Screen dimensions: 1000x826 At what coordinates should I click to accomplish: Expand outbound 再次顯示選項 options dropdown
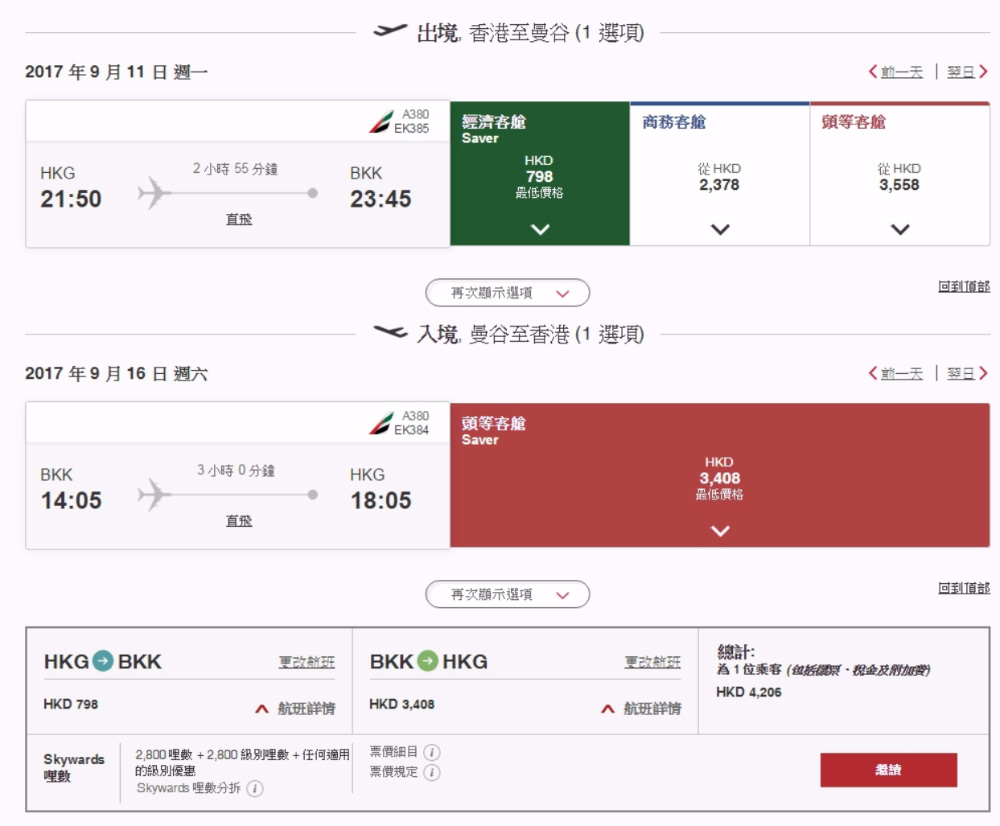coord(507,293)
